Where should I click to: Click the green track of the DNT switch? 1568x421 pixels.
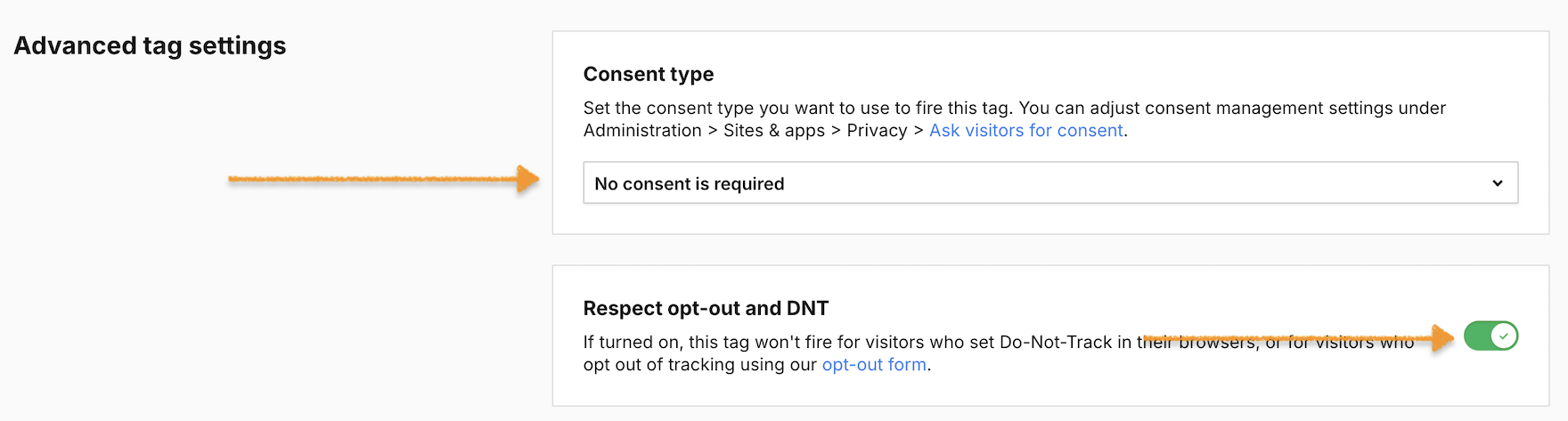point(1478,336)
